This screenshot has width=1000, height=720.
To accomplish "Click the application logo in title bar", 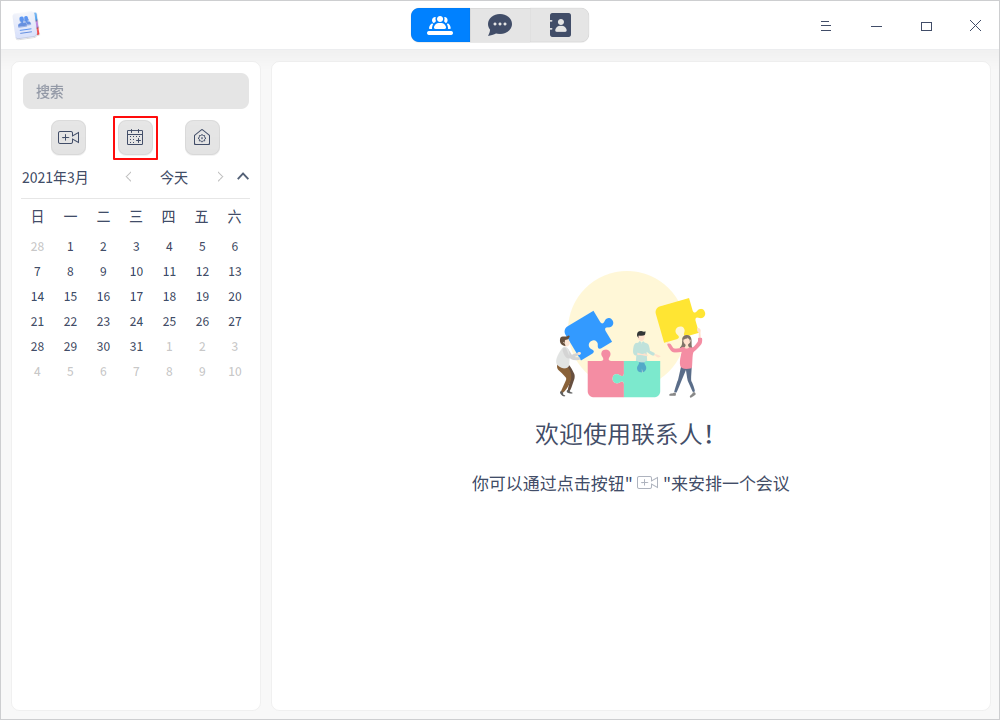I will click(x=26, y=26).
